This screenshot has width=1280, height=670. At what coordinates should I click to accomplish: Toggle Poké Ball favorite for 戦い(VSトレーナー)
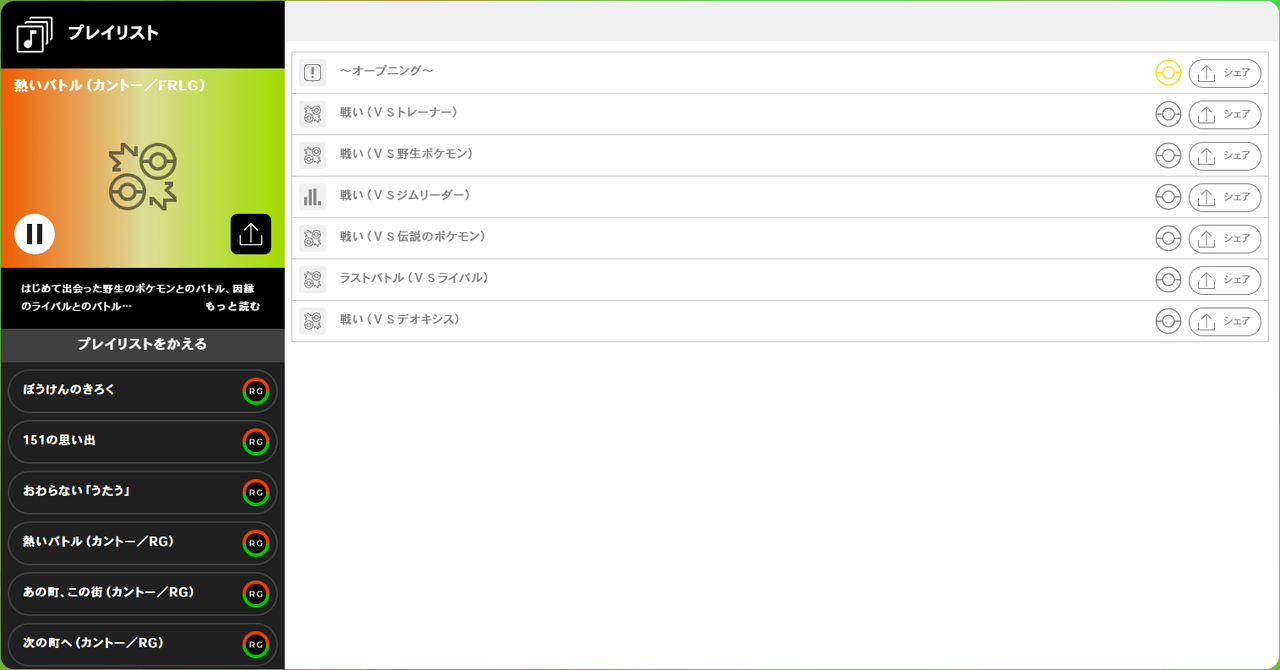[1168, 114]
